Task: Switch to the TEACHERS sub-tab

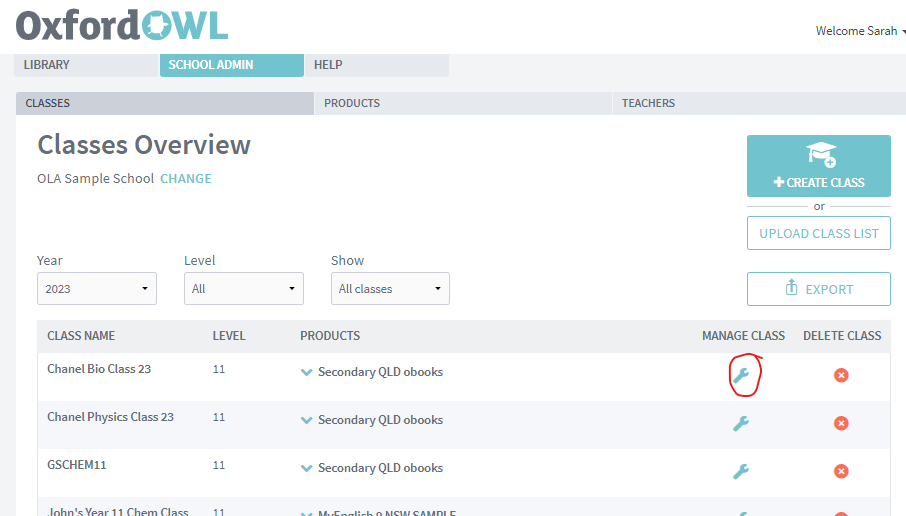Action: click(759, 103)
